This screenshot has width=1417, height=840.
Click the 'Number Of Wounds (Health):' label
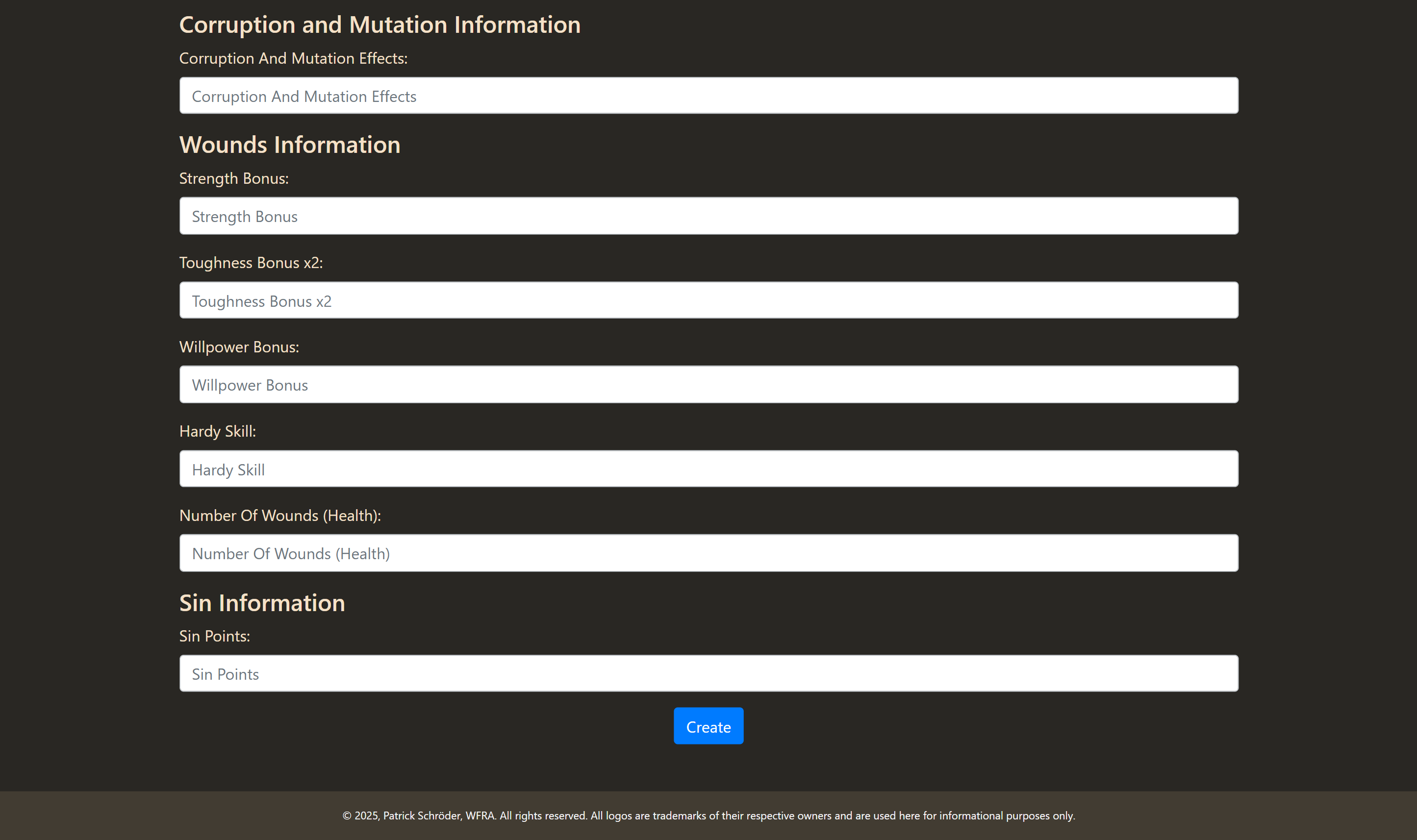coord(280,516)
